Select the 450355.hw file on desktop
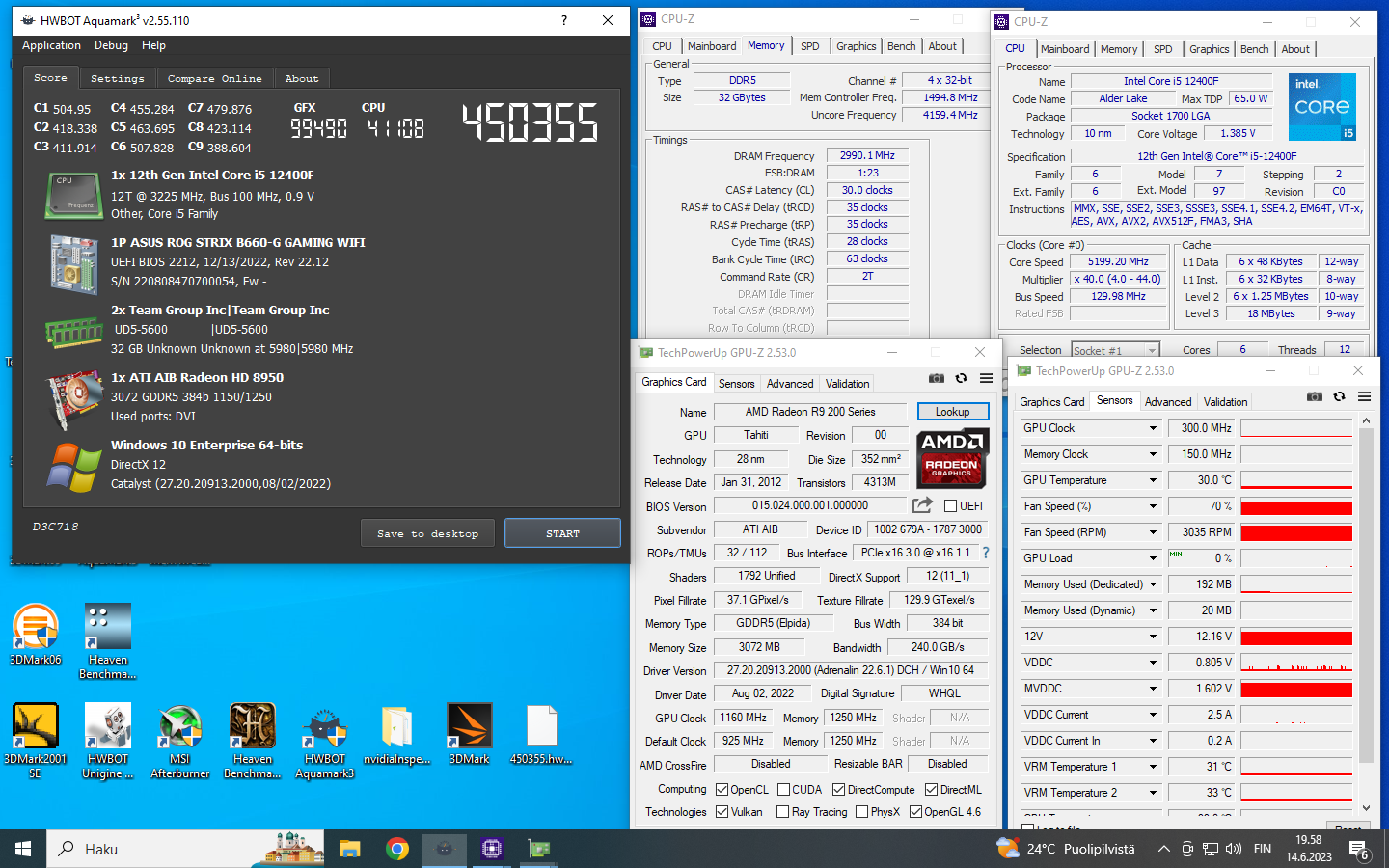Image resolution: width=1389 pixels, height=868 pixels. [541, 735]
